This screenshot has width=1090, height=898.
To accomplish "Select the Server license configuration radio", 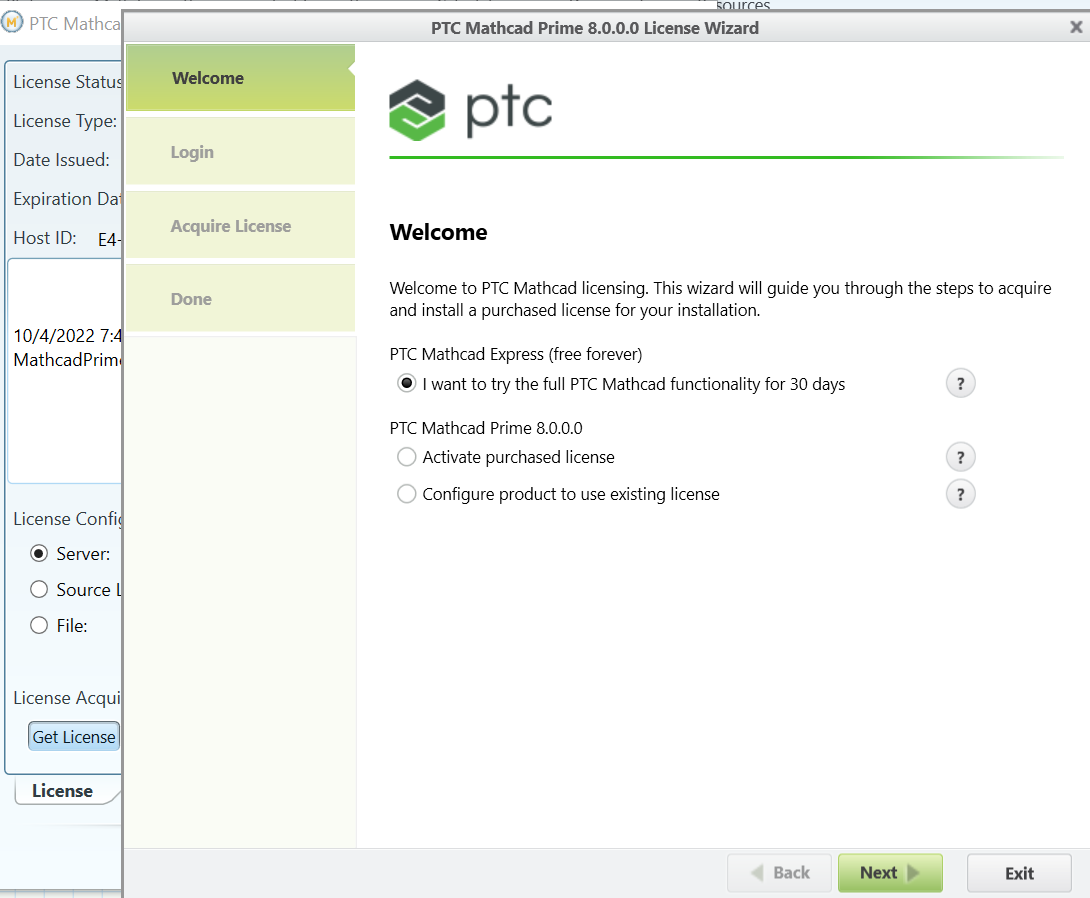I will click(x=37, y=553).
